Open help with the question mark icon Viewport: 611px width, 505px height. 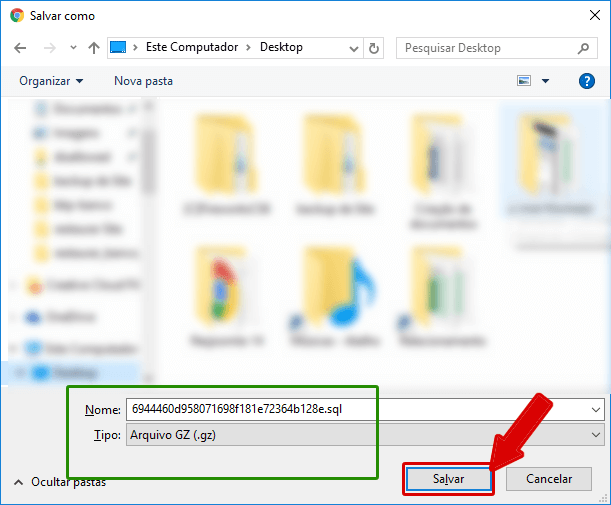[x=586, y=81]
